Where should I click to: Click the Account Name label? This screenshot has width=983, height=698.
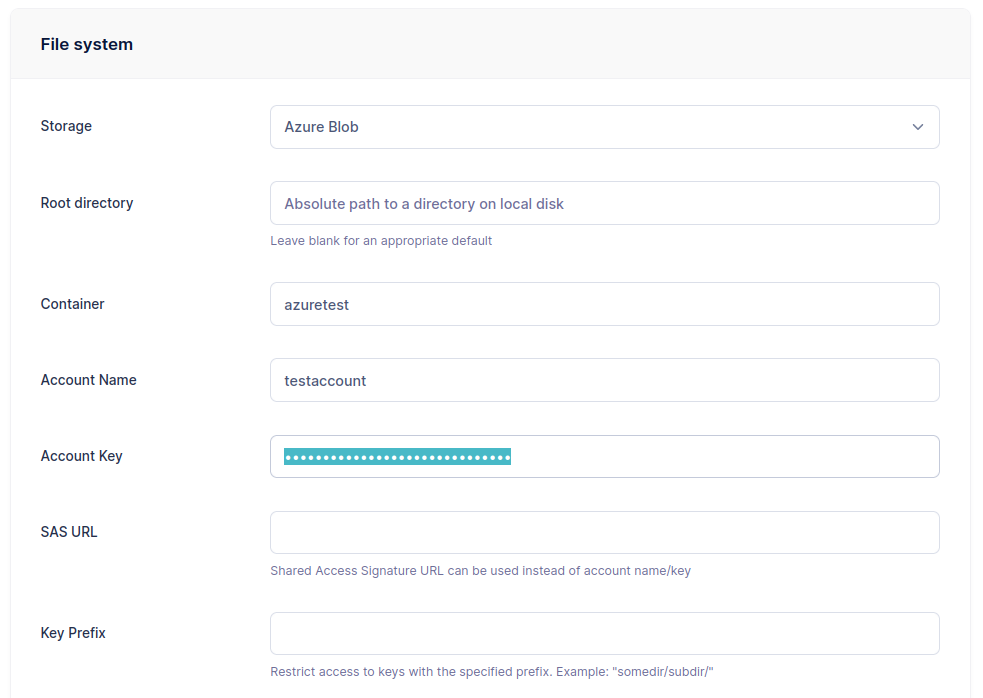coord(88,380)
